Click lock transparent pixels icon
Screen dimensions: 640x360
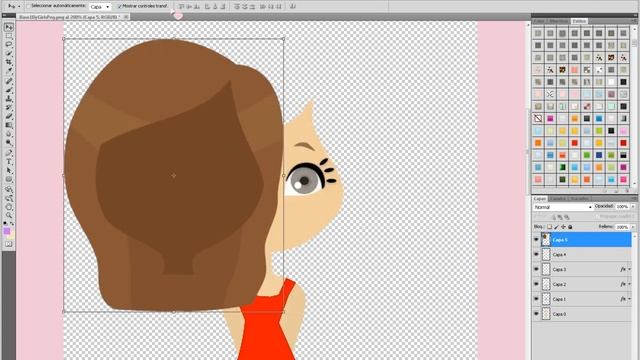pyautogui.click(x=549, y=227)
